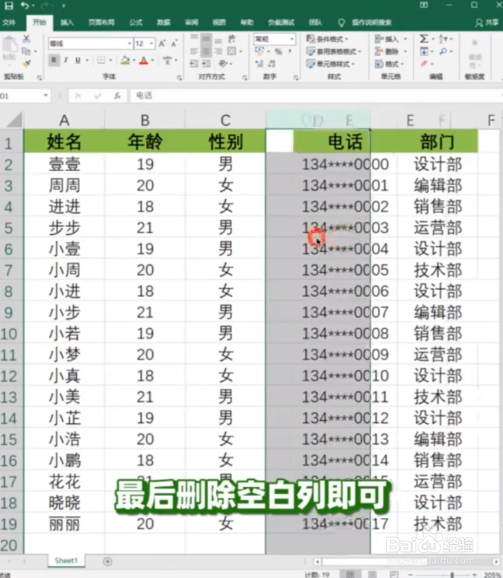
Task: Select column B header
Action: (x=145, y=120)
